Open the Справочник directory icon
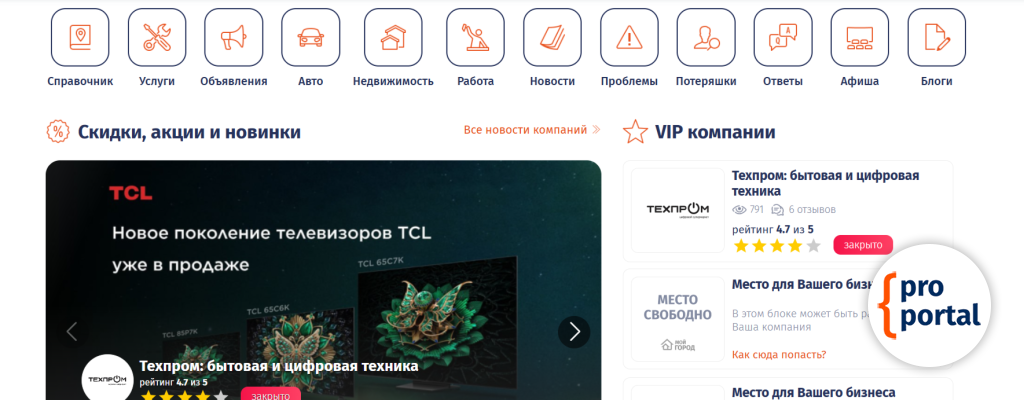The image size is (1024, 400). (x=80, y=37)
